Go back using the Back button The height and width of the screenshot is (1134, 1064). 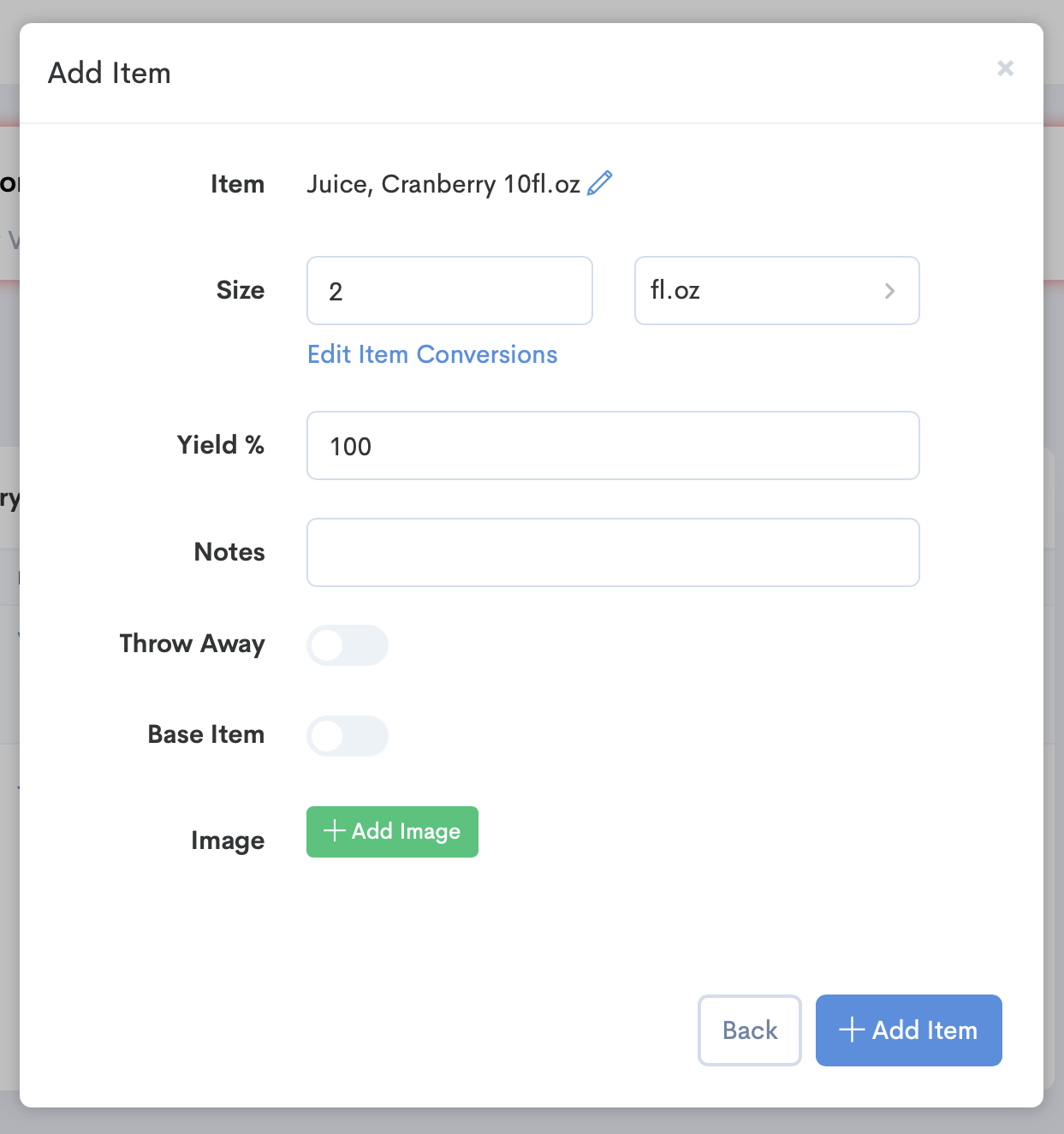(750, 1030)
